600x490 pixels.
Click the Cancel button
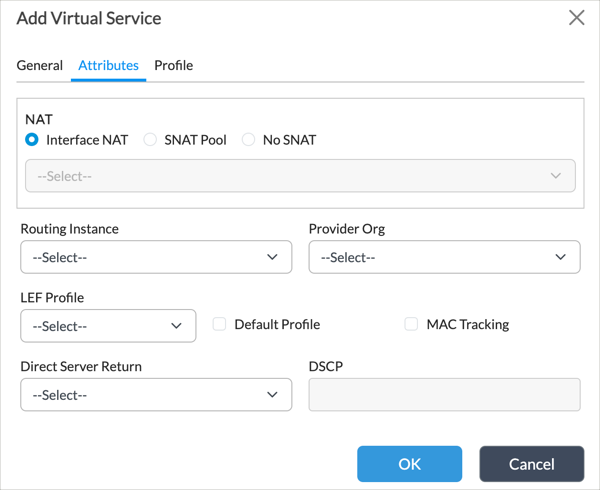point(532,464)
